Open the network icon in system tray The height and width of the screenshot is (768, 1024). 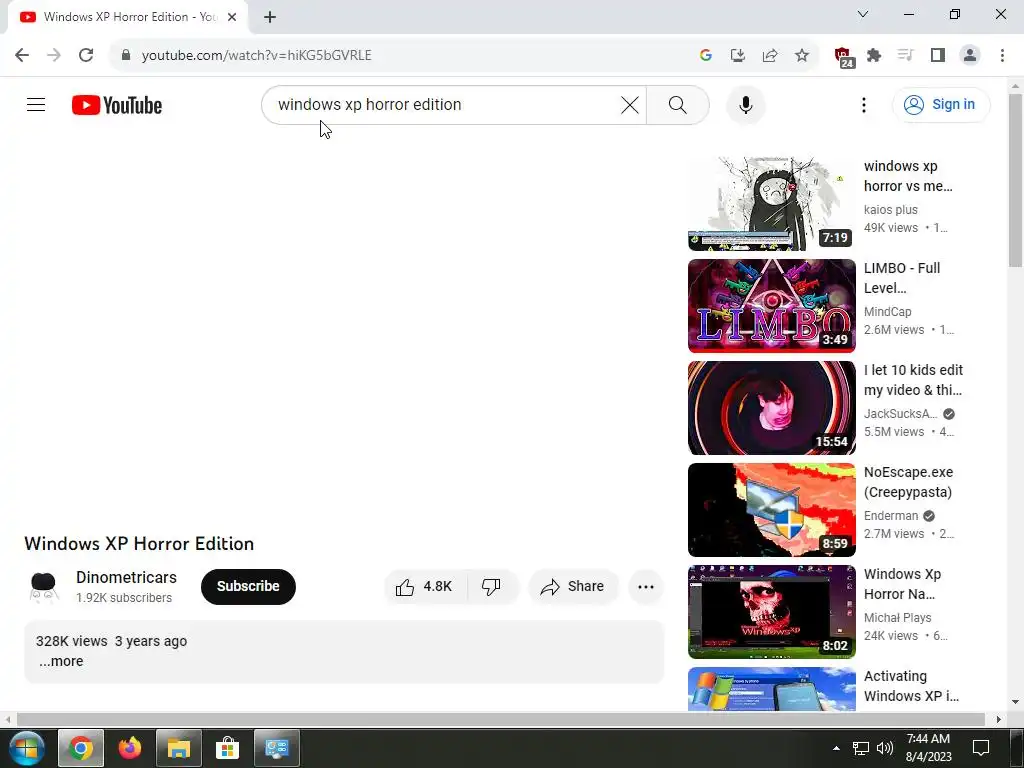pyautogui.click(x=861, y=748)
